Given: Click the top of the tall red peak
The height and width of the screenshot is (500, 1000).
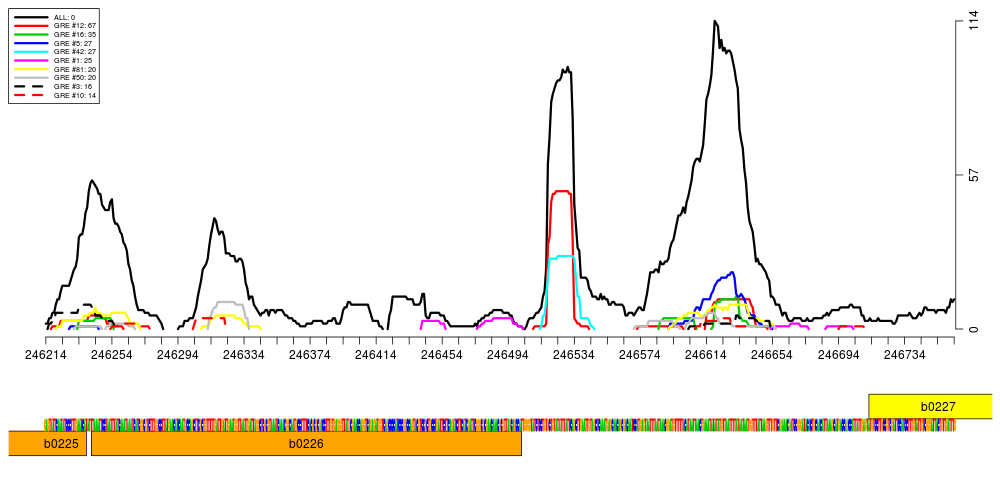Looking at the screenshot, I should point(561,191).
